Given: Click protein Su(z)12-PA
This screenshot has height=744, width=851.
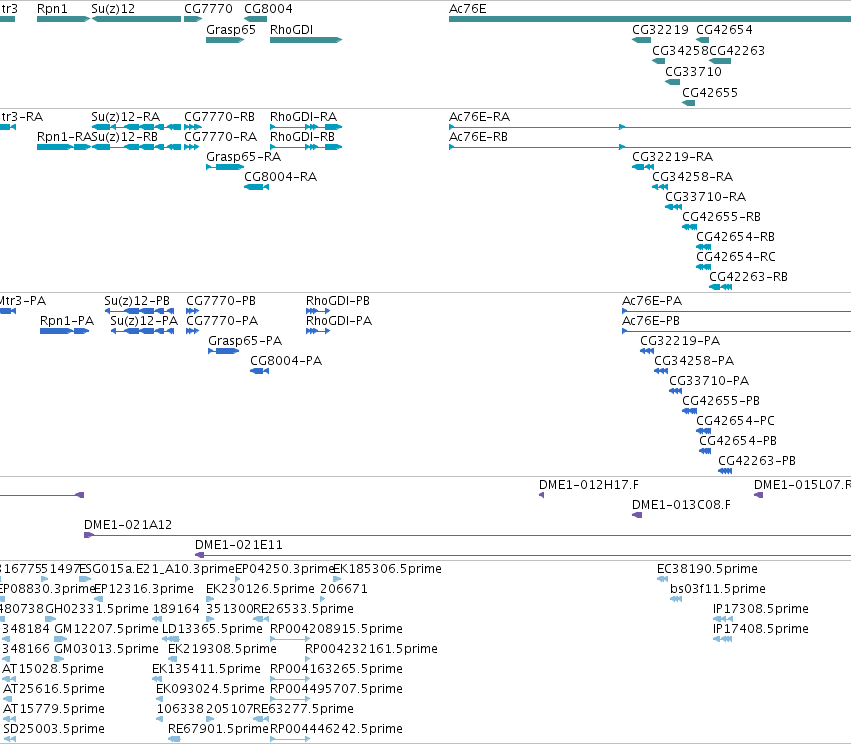Looking at the screenshot, I should point(144,321).
